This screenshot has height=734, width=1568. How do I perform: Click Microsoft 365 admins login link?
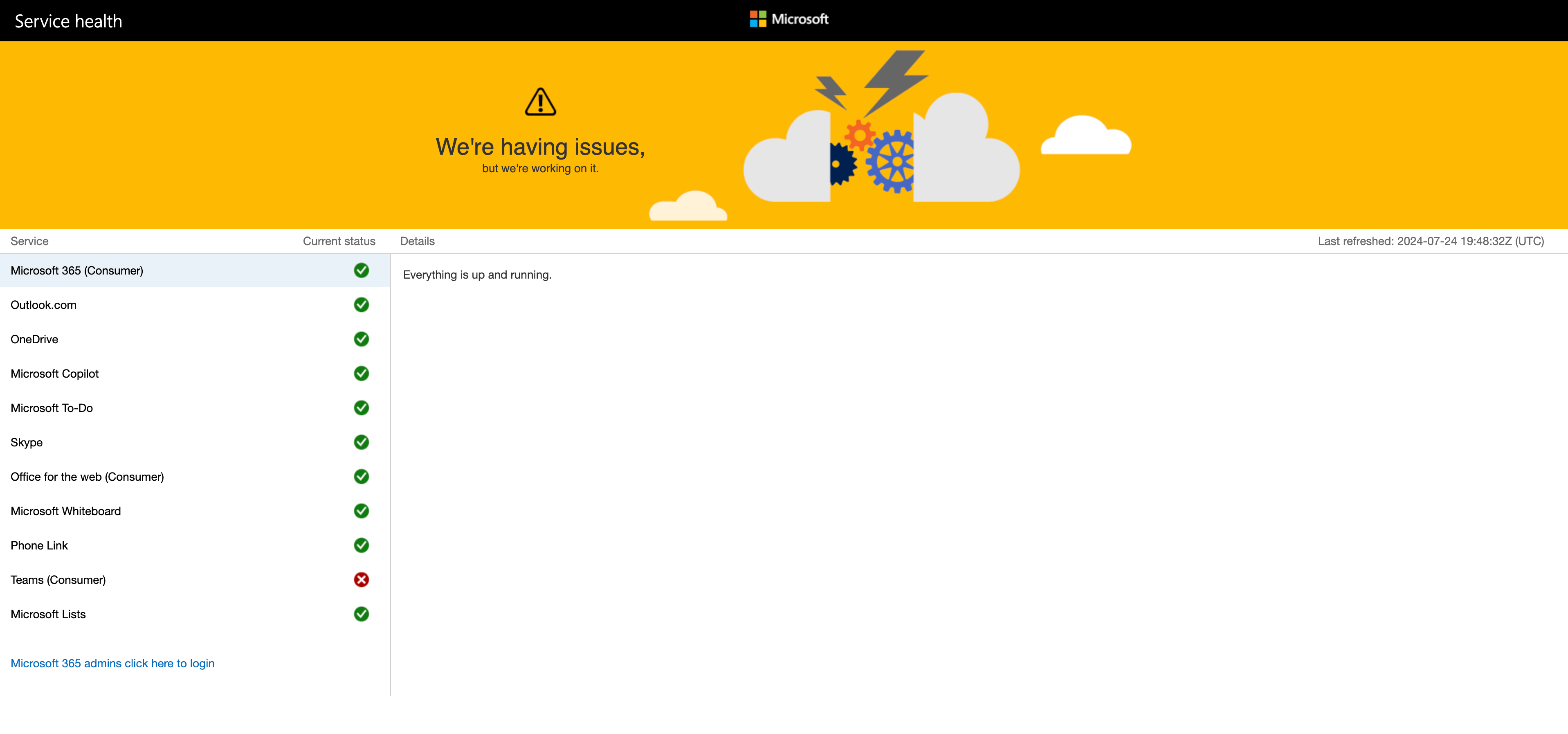(112, 663)
